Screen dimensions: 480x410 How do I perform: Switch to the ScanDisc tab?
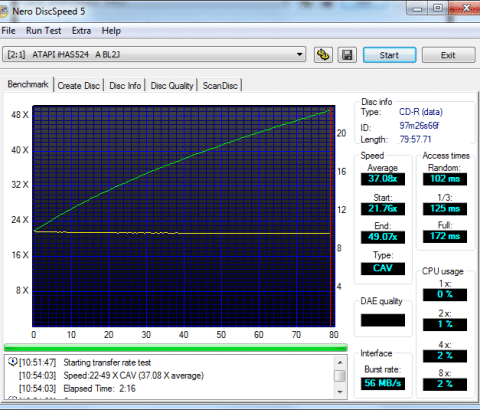click(x=220, y=86)
